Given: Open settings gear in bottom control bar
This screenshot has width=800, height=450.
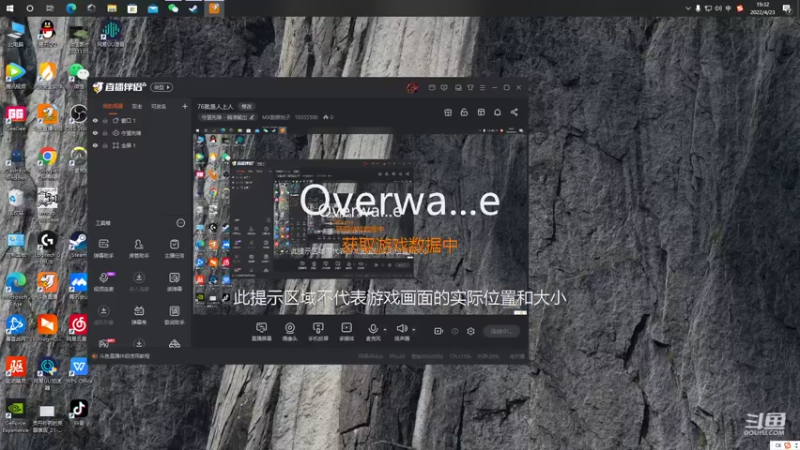Looking at the screenshot, I should coord(470,331).
